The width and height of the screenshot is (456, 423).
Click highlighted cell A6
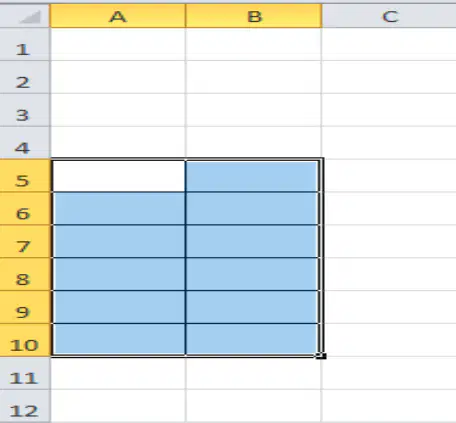pyautogui.click(x=119, y=209)
